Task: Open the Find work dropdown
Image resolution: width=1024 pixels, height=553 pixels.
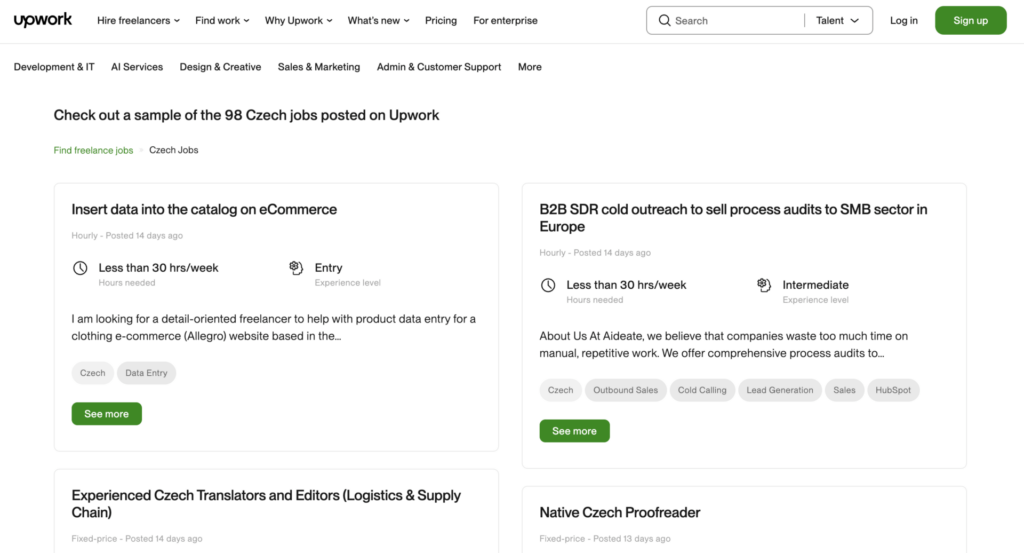Action: click(x=223, y=21)
